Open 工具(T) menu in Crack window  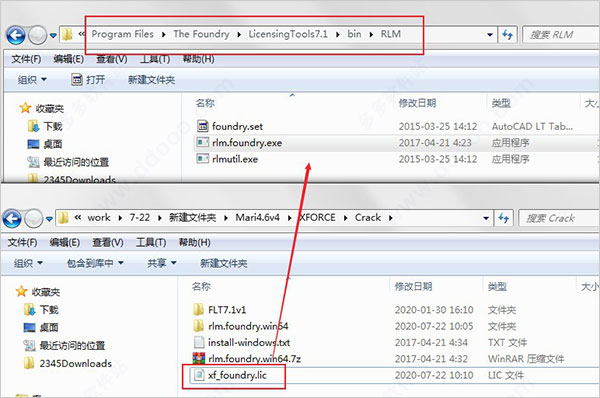click(x=151, y=243)
